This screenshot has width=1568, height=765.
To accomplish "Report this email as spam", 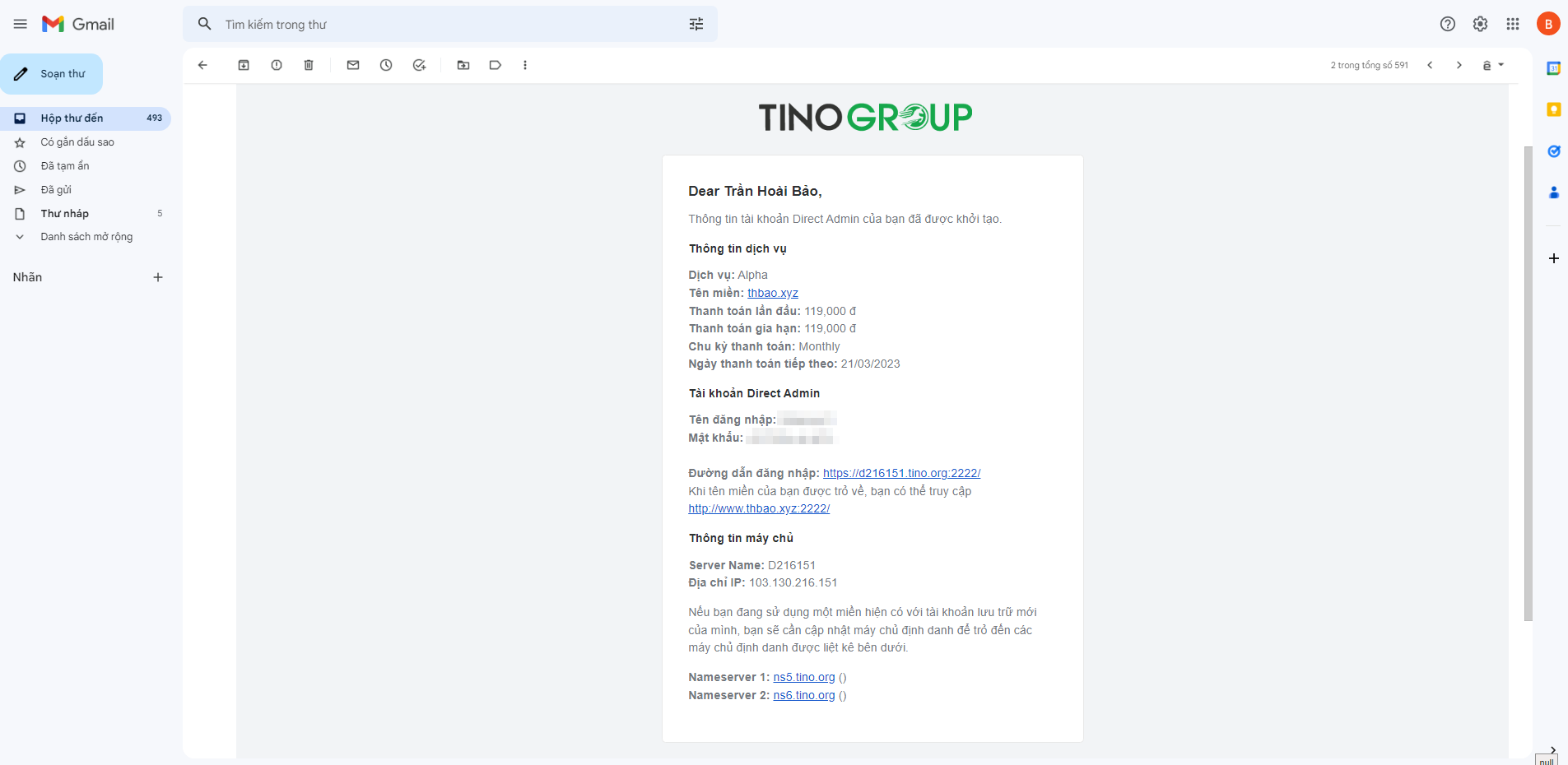I will [x=277, y=65].
